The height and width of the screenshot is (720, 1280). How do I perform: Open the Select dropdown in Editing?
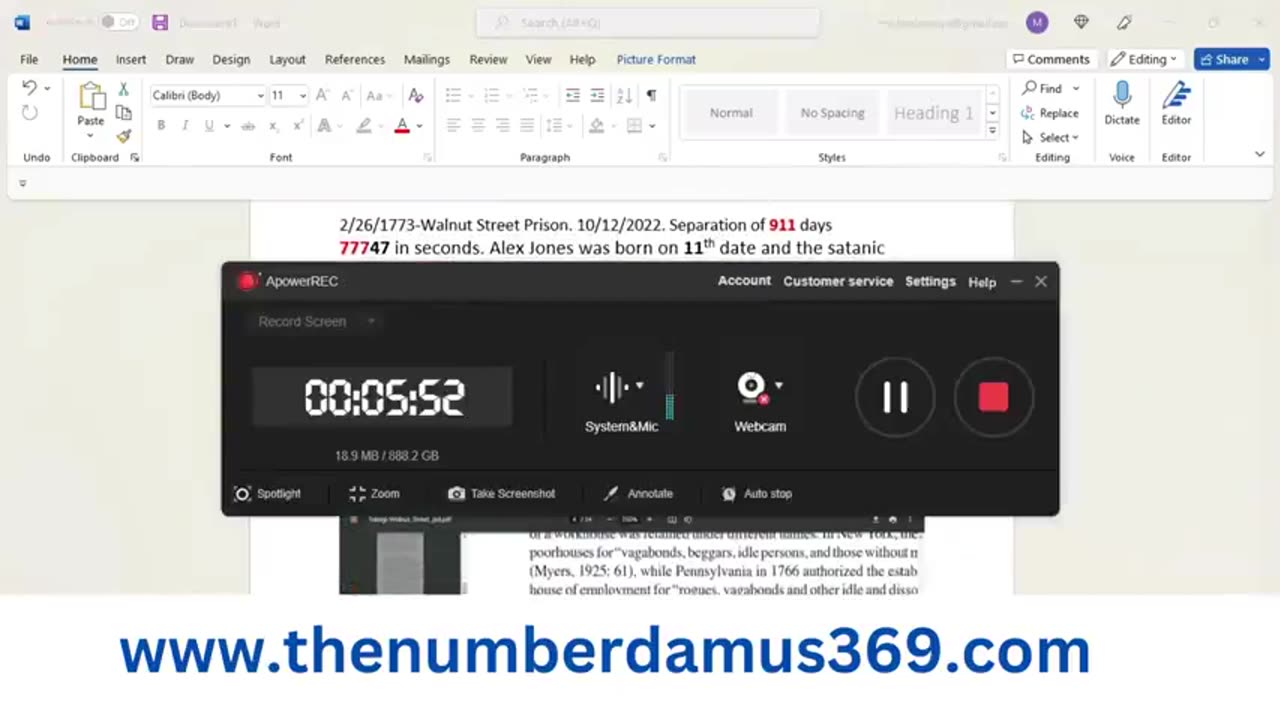1051,137
